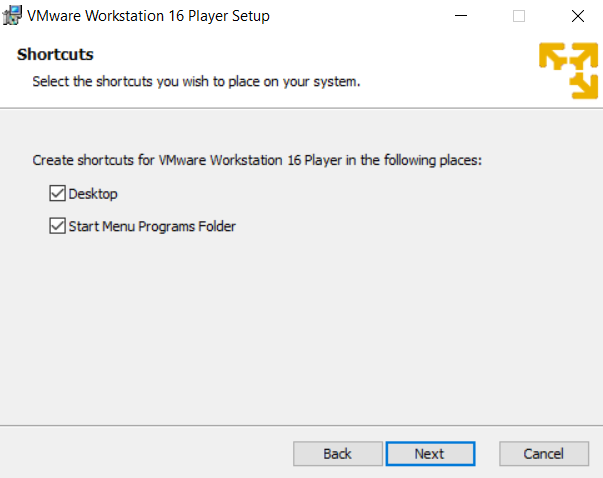
Task: Close the VMware Setup window
Action: pos(578,16)
